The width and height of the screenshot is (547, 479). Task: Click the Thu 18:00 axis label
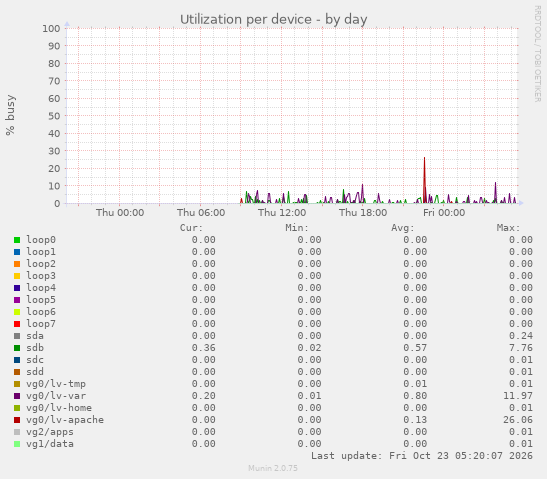point(363,212)
